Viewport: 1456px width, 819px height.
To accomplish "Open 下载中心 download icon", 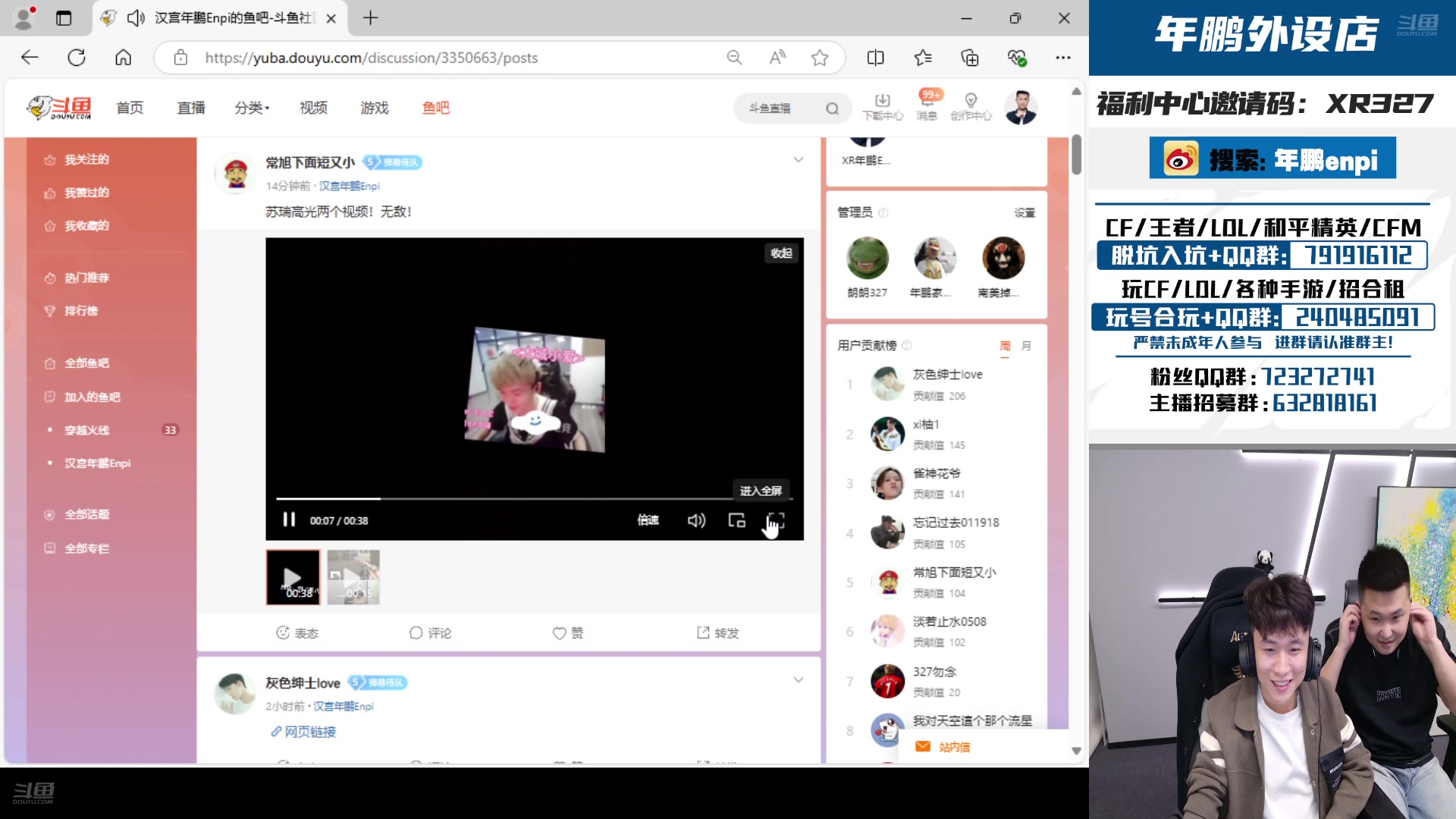I will 882,106.
